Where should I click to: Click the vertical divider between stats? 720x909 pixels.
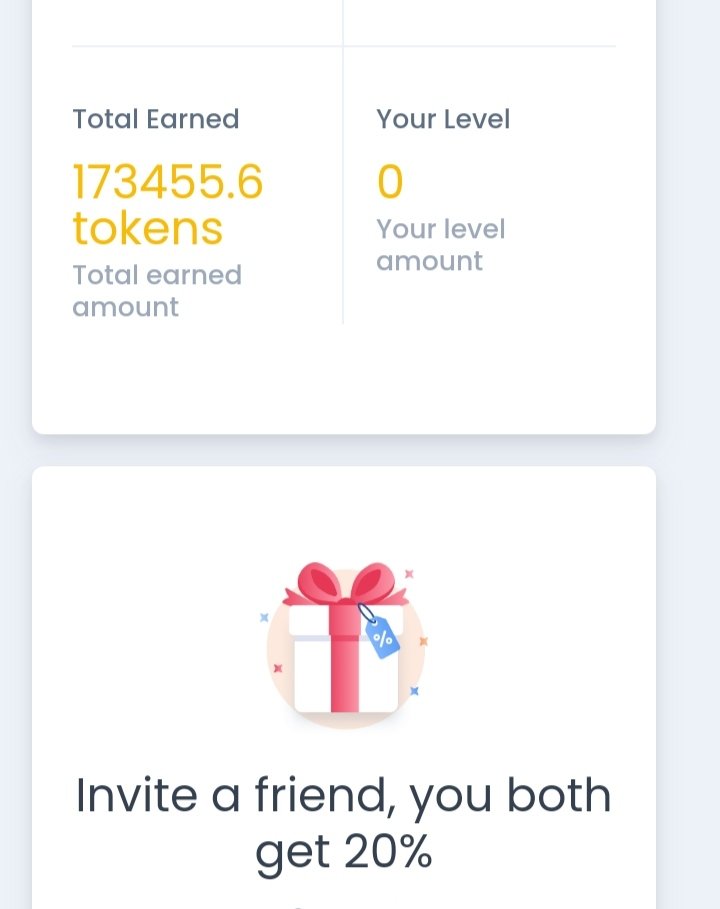[343, 162]
